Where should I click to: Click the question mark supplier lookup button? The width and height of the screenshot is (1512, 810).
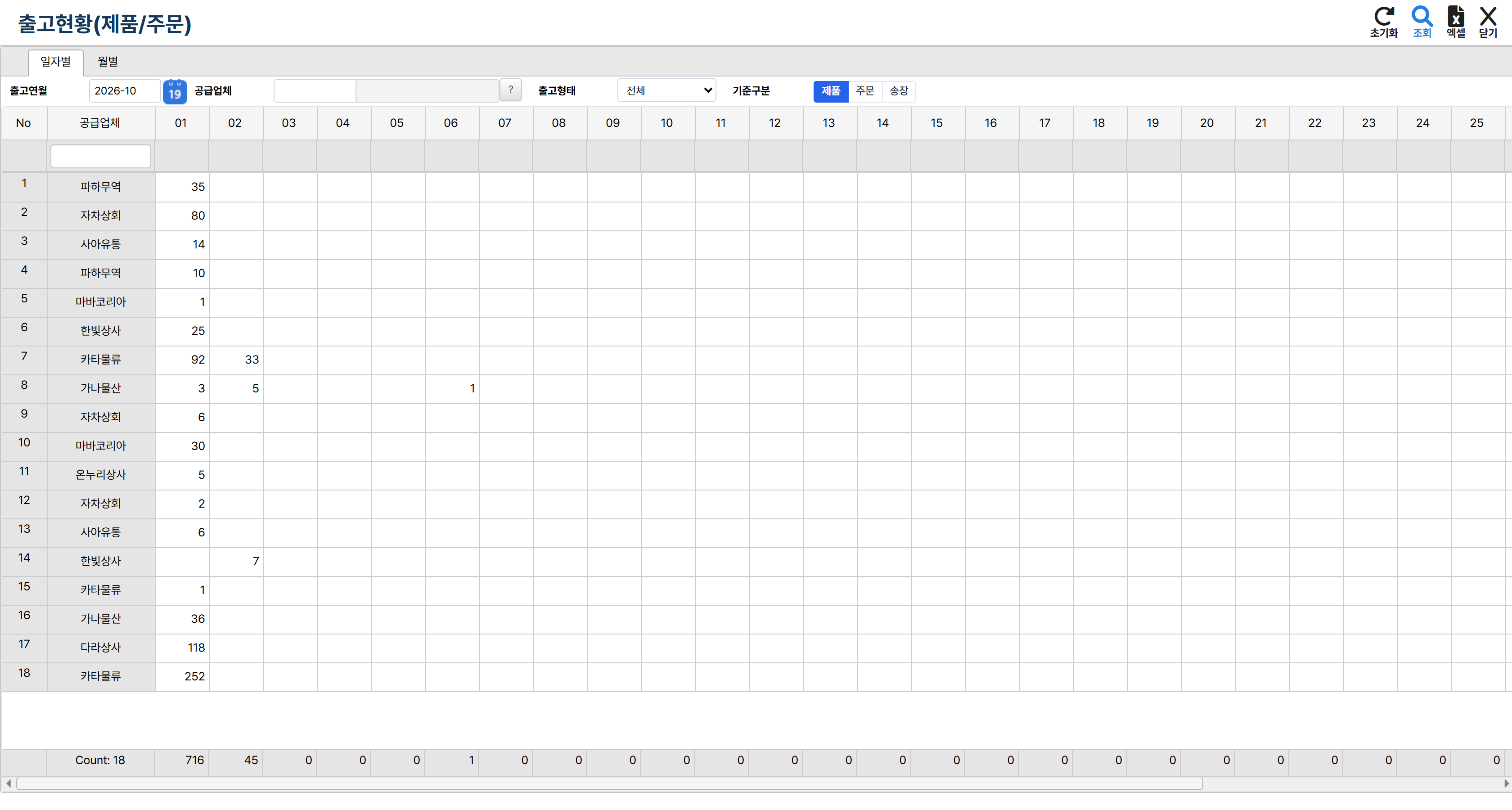tap(511, 90)
